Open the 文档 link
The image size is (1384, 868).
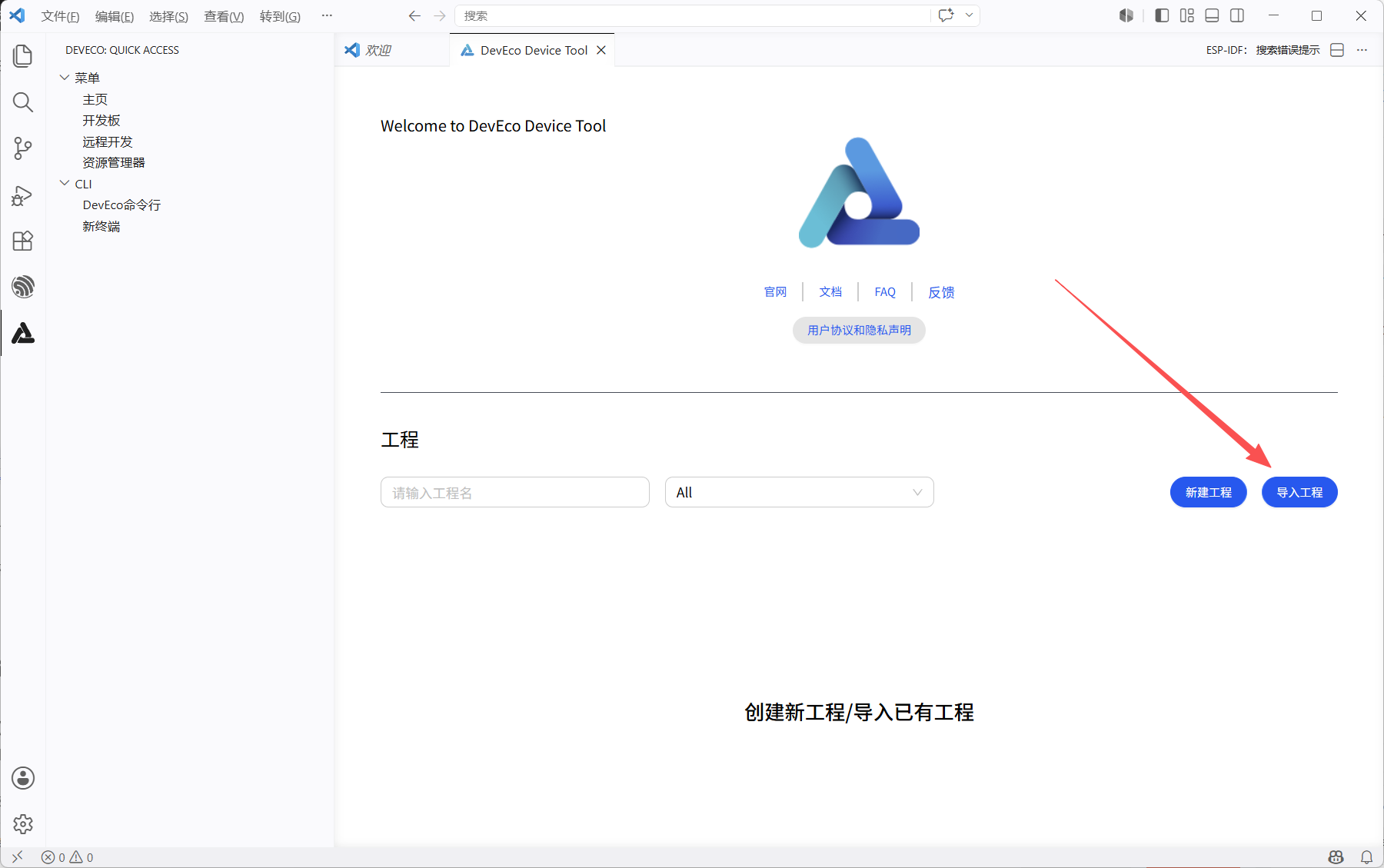(x=830, y=292)
